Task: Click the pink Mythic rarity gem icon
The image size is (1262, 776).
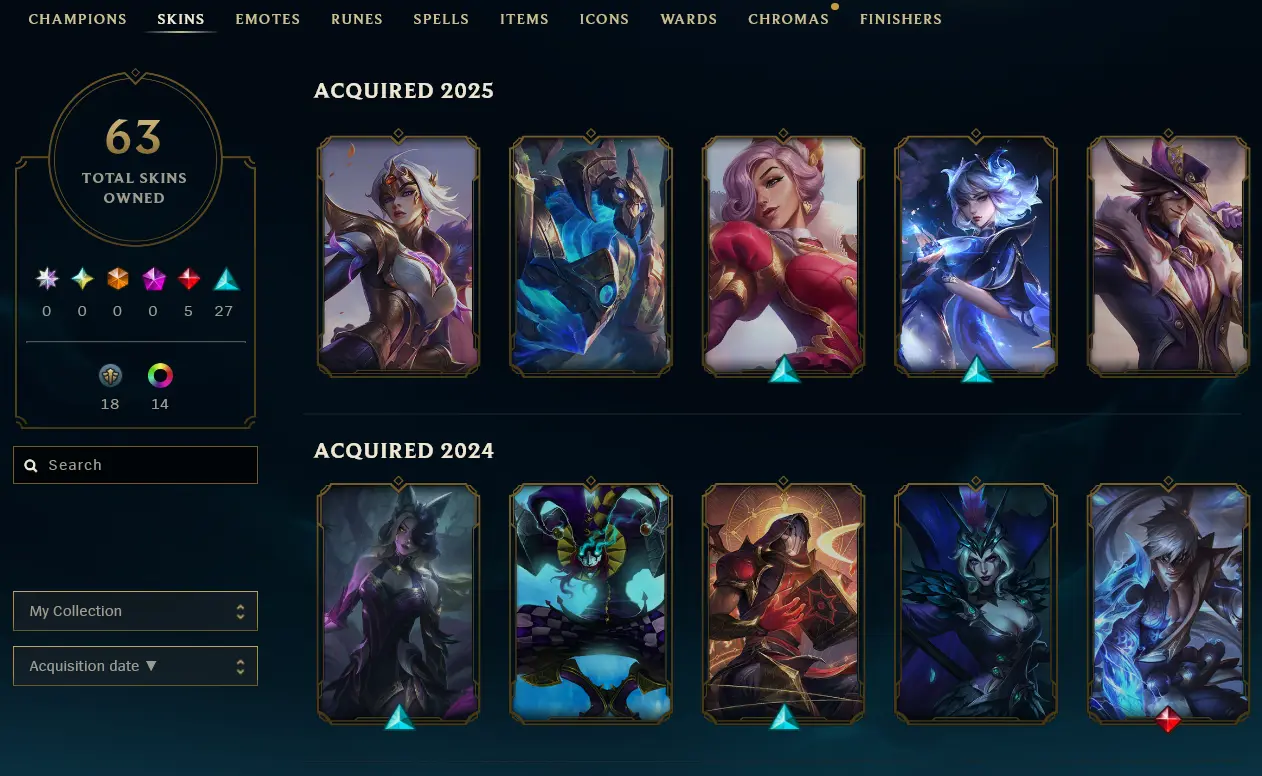Action: [x=153, y=279]
